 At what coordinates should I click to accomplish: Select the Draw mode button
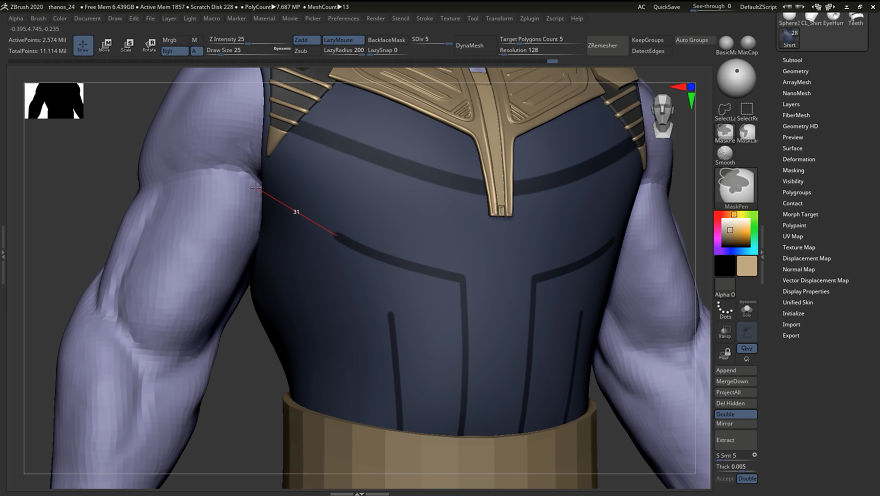pyautogui.click(x=83, y=45)
